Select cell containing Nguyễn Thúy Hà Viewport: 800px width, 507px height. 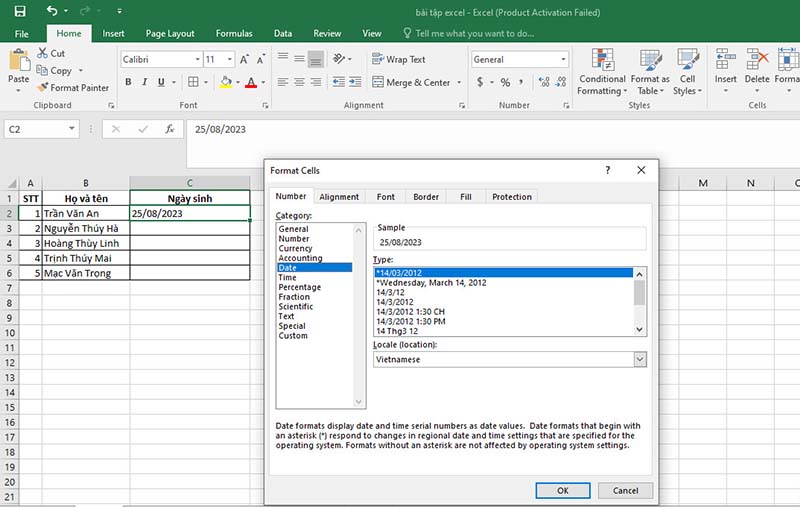click(x=86, y=228)
